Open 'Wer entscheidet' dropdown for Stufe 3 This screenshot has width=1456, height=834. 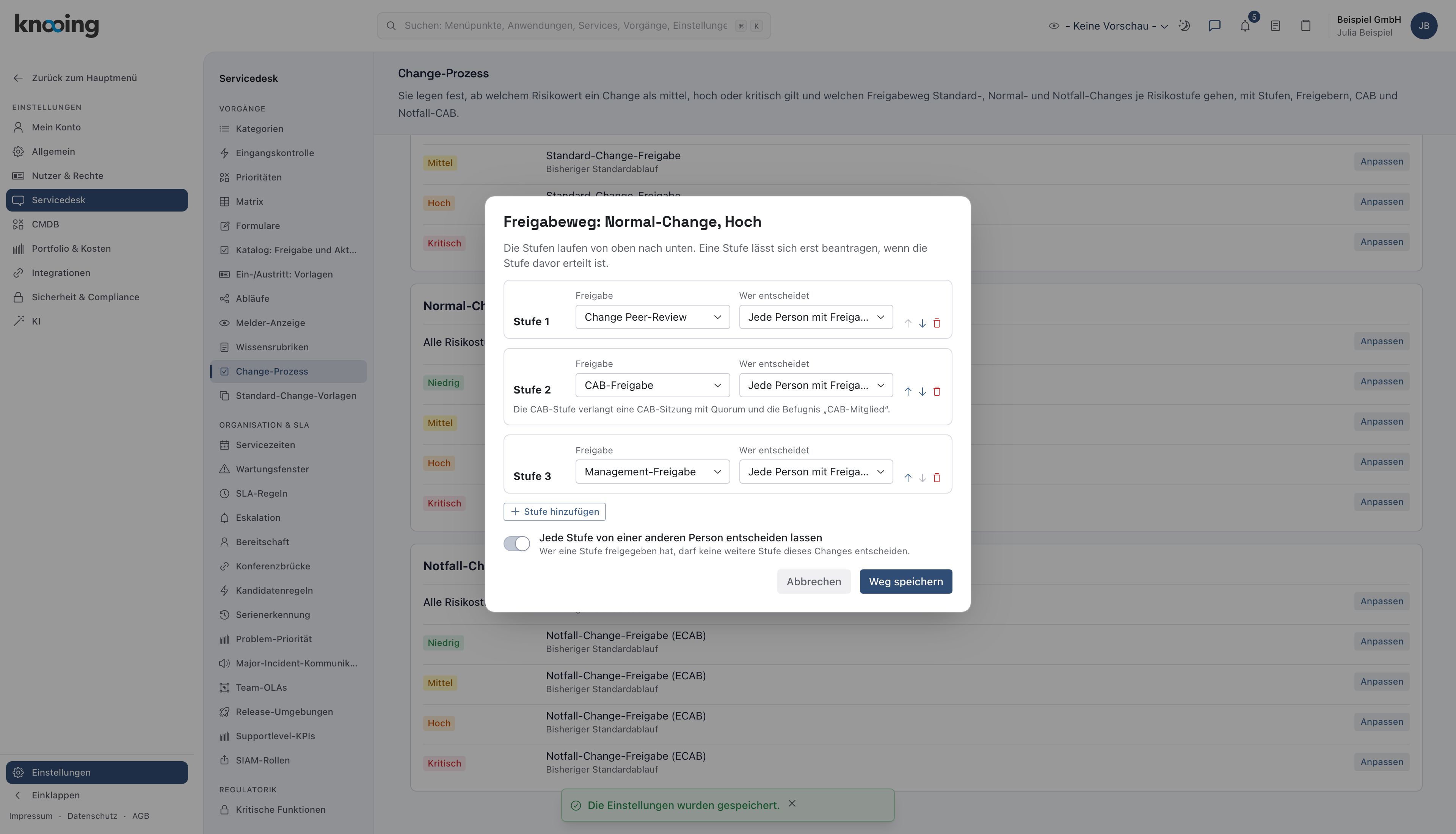click(816, 472)
